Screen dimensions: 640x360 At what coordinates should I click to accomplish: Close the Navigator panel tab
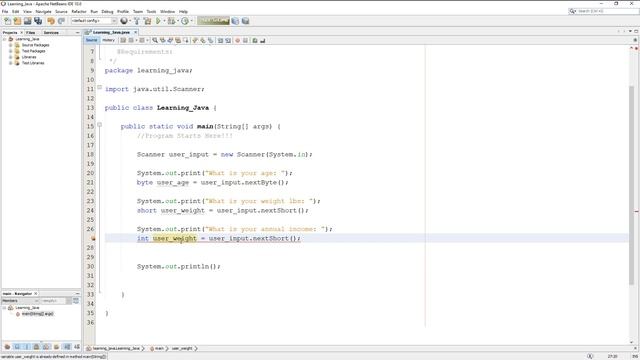(36, 294)
